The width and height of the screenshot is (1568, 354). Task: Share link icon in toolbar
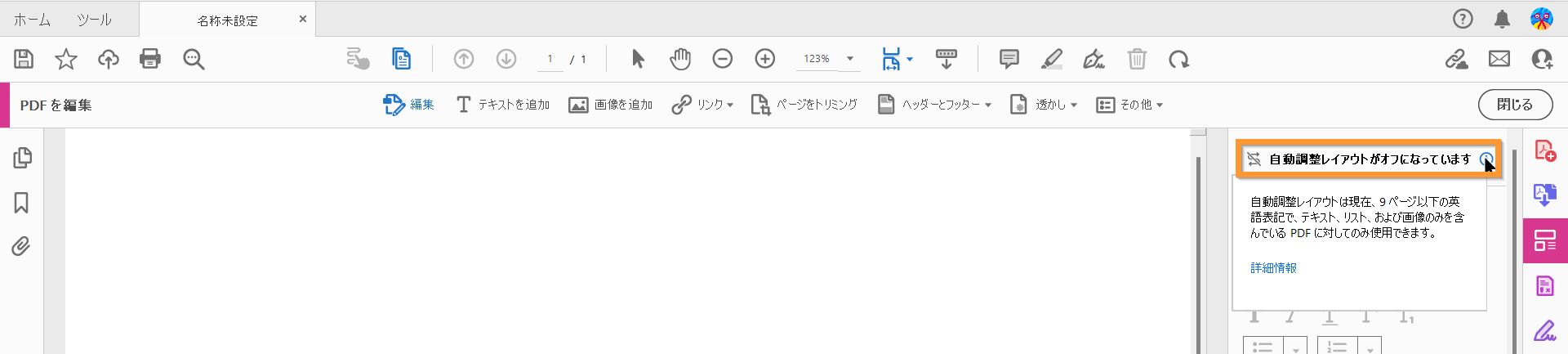[1457, 59]
